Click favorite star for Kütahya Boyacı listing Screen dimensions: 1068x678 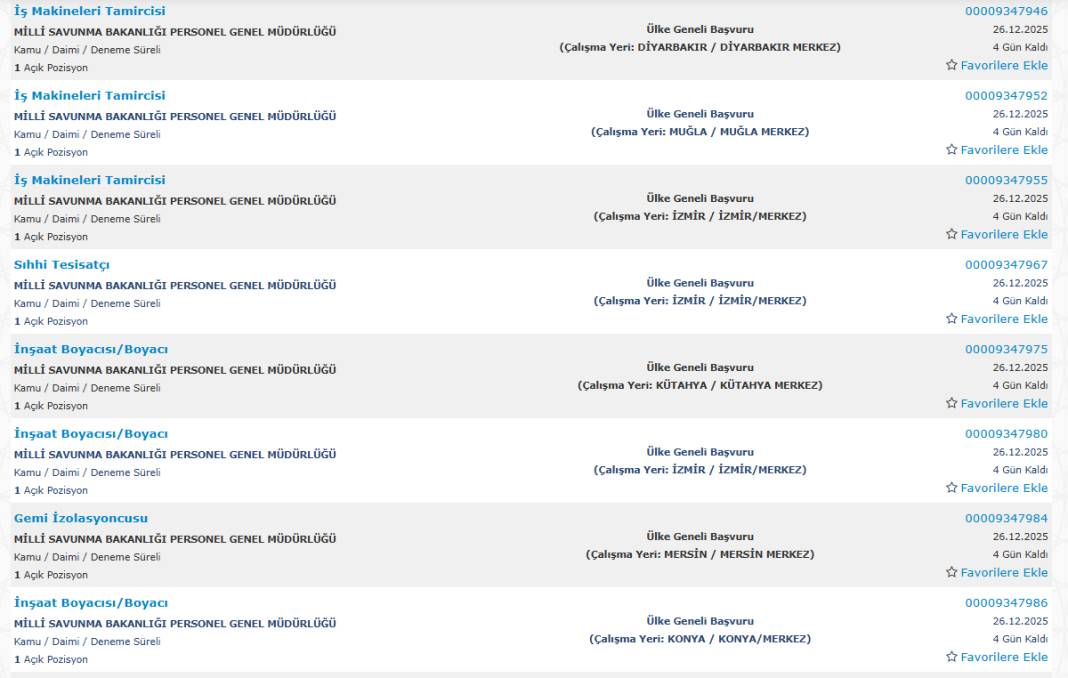tap(951, 403)
